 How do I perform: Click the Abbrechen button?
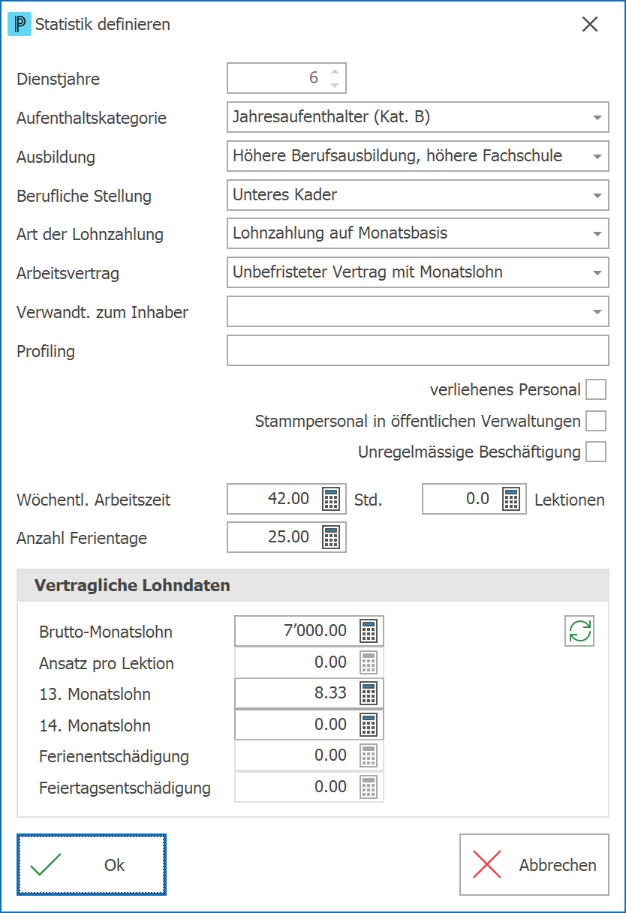534,865
